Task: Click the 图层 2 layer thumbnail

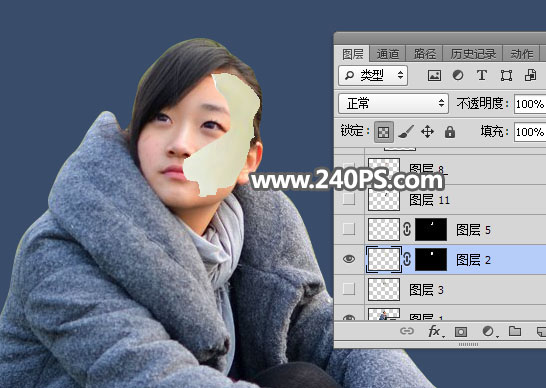Action: click(384, 259)
